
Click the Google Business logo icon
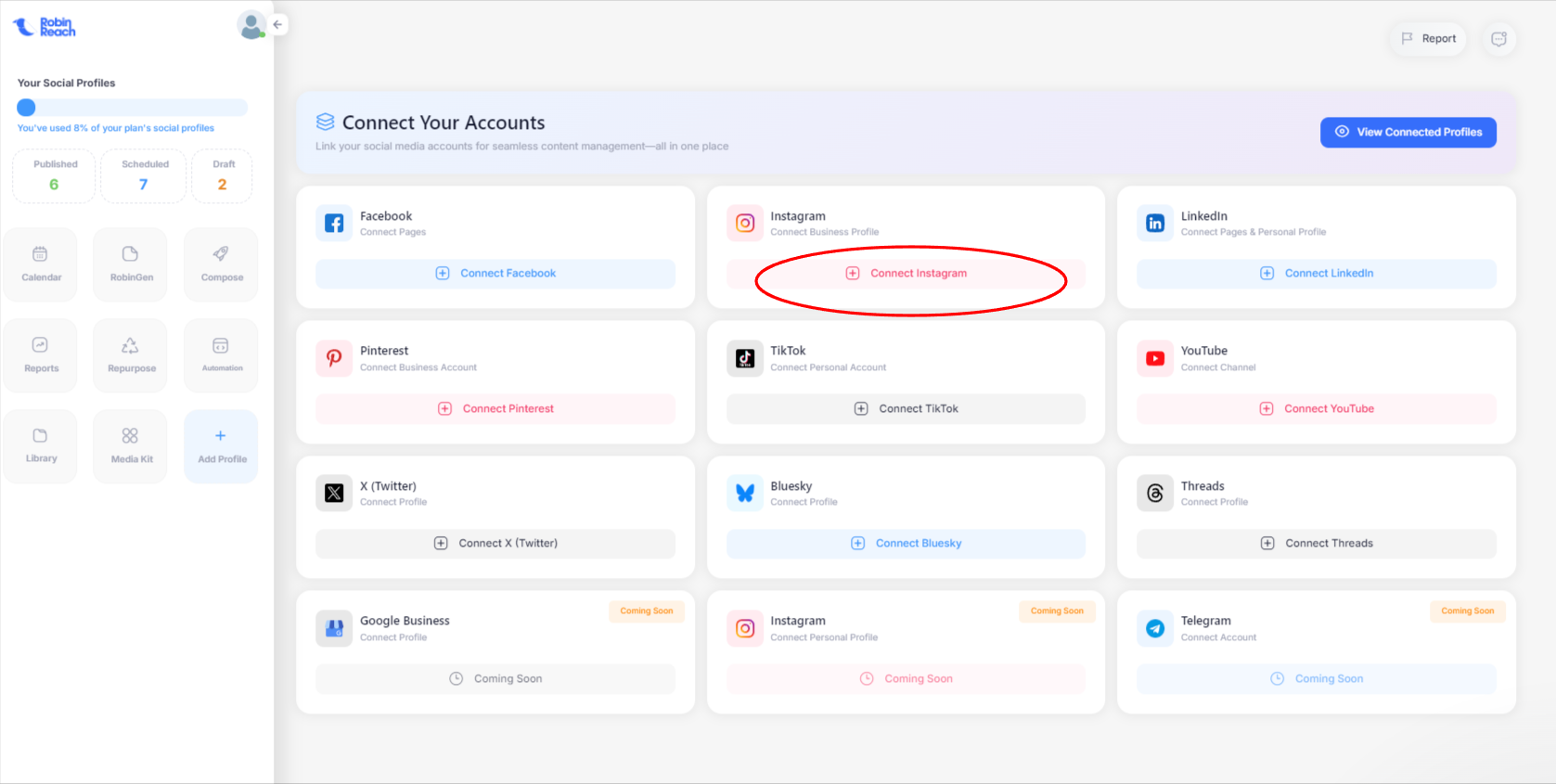(334, 628)
